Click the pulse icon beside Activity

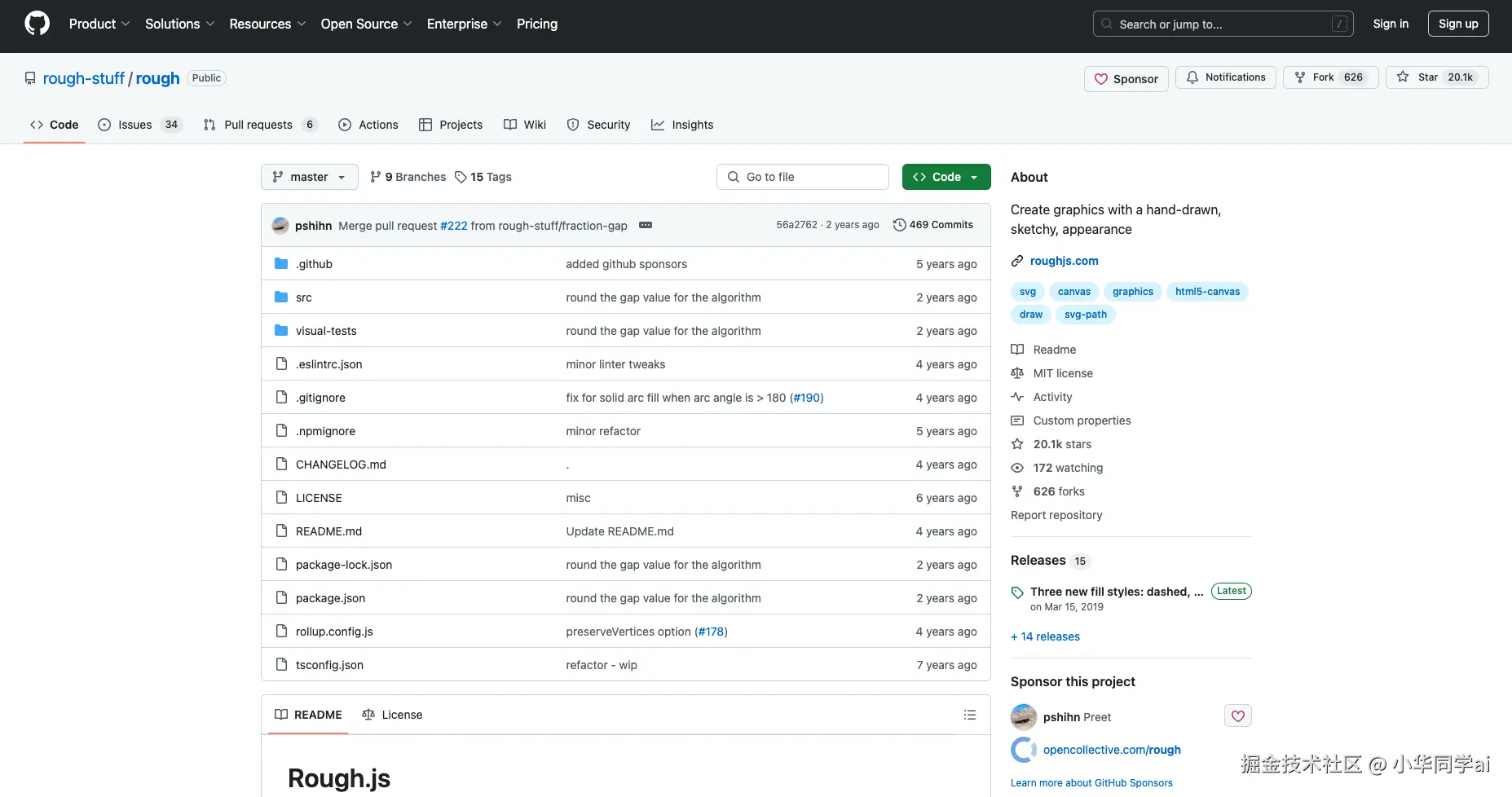click(x=1017, y=397)
